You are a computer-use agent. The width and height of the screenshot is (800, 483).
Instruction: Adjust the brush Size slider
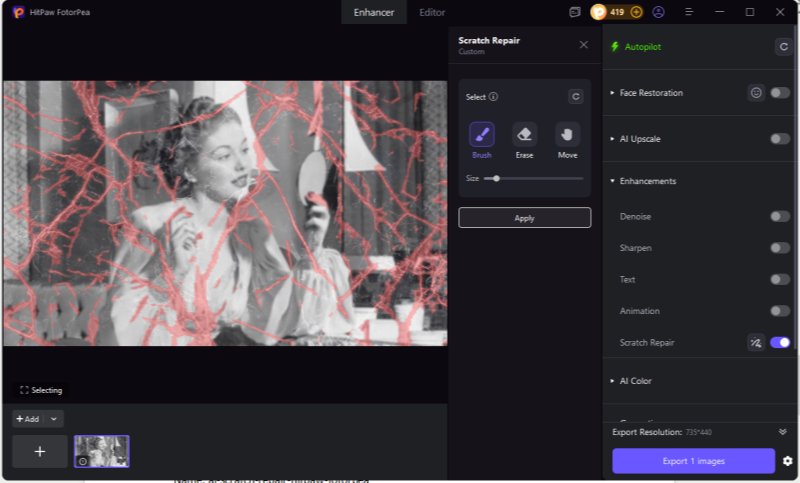[x=533, y=179]
